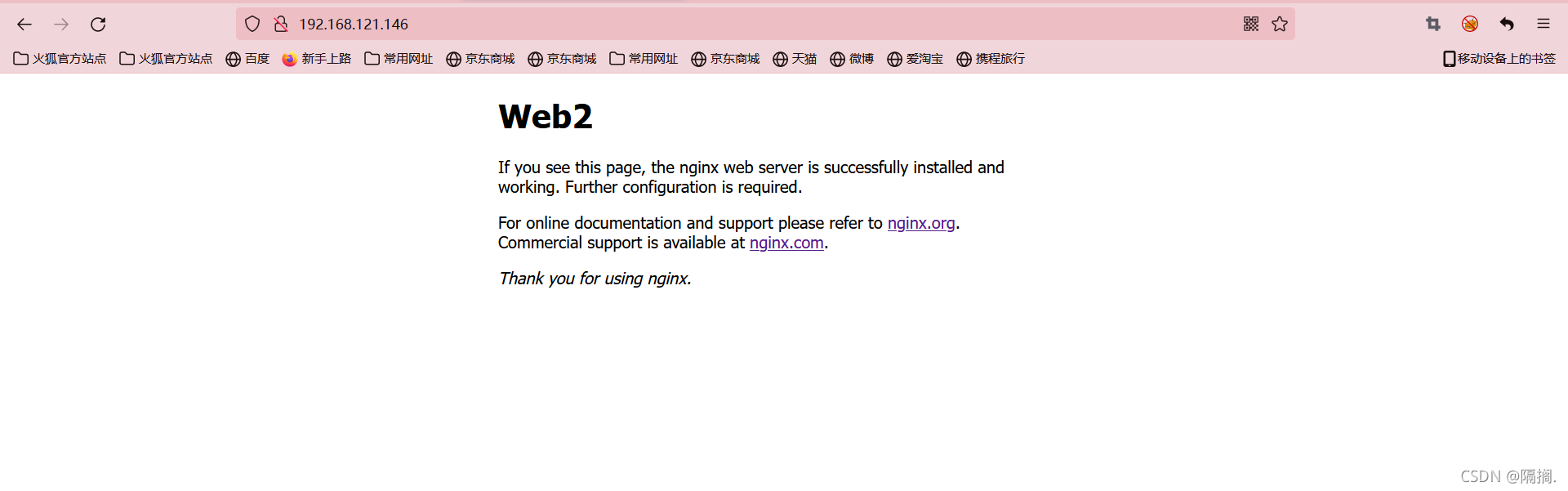The image size is (1568, 491).
Task: Reload the current page
Action: (98, 25)
